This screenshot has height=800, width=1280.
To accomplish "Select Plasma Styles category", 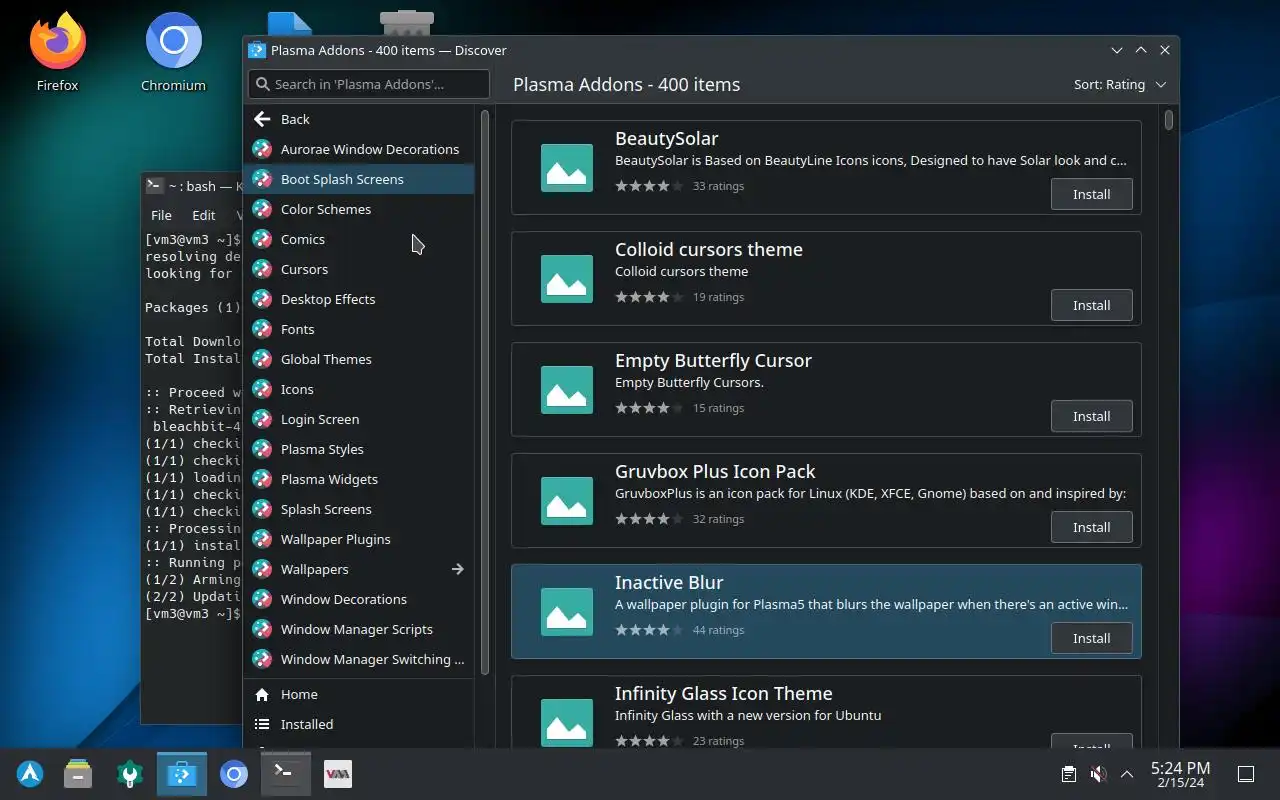I will 359,449.
